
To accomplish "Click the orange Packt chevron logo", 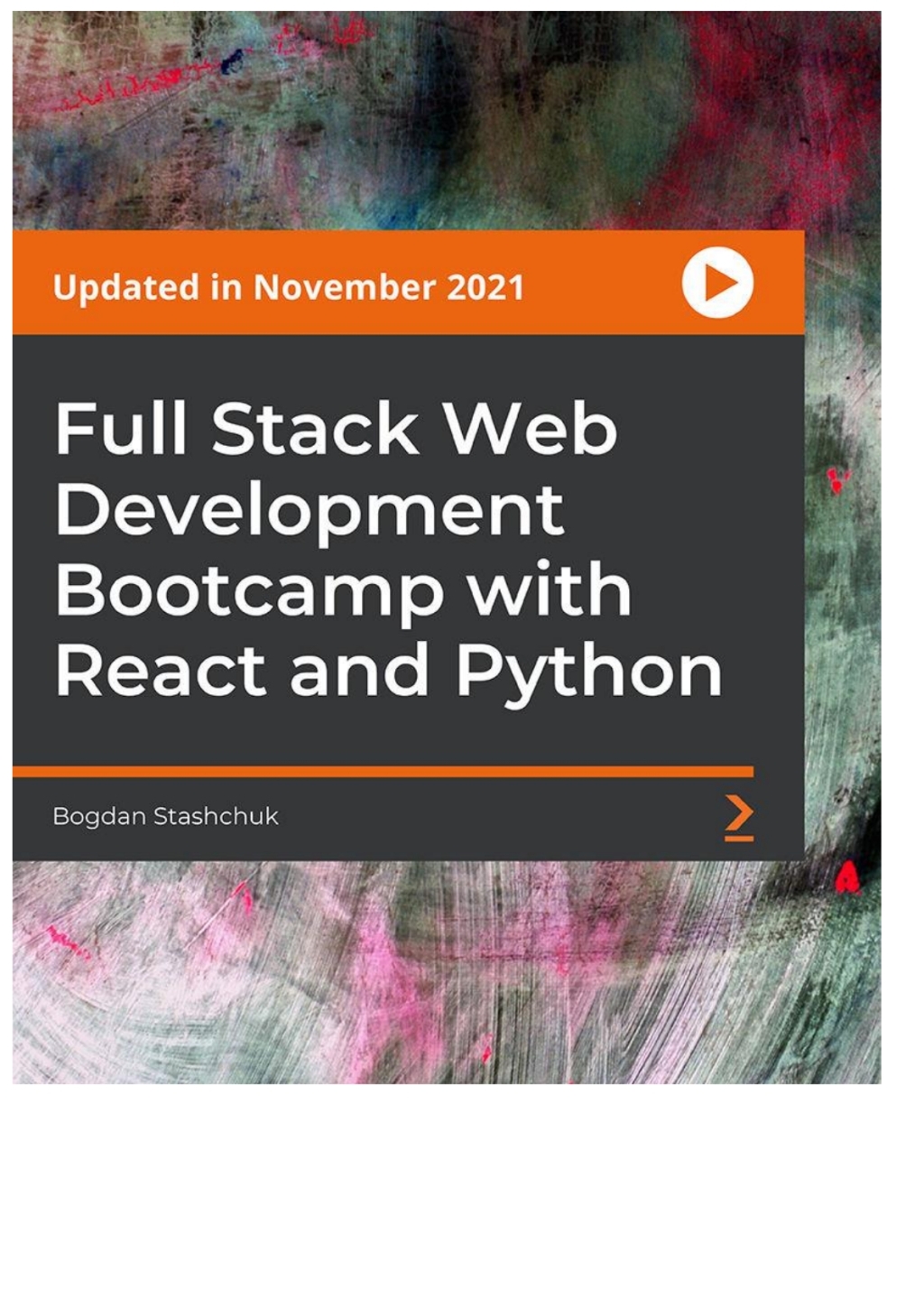I will pos(739,818).
